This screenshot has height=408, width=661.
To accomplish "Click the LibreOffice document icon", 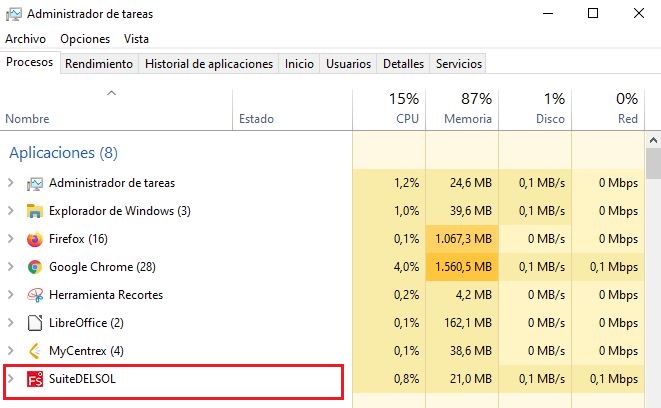I will coord(35,323).
